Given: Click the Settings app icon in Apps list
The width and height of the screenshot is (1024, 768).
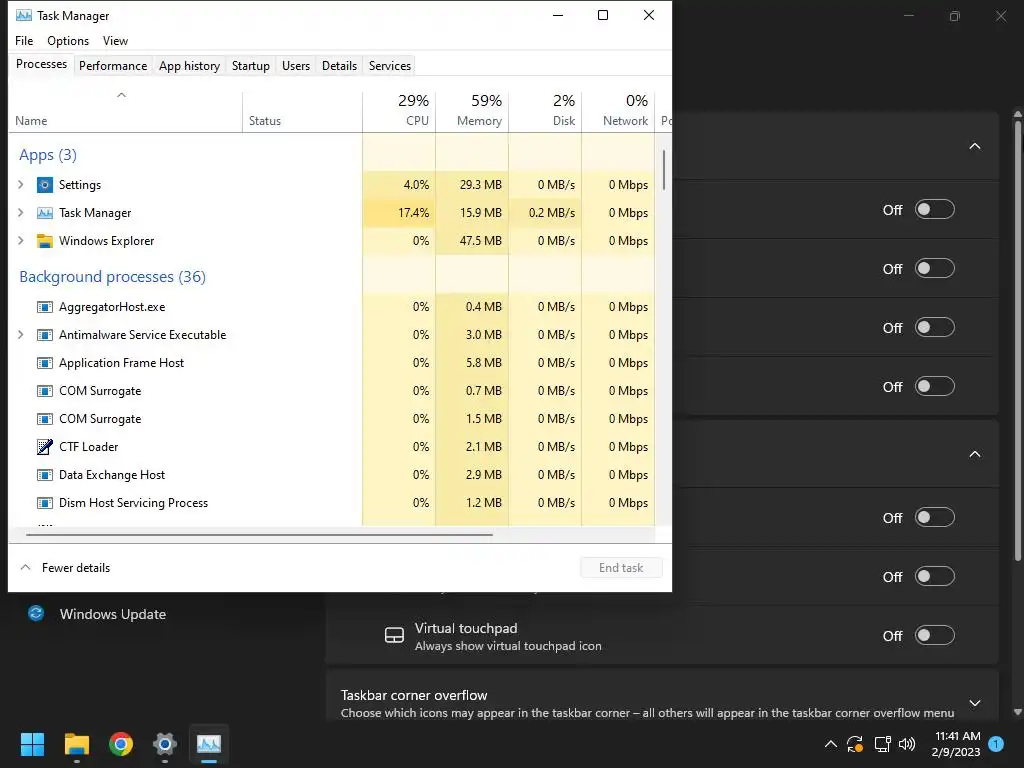Looking at the screenshot, I should coord(44,185).
